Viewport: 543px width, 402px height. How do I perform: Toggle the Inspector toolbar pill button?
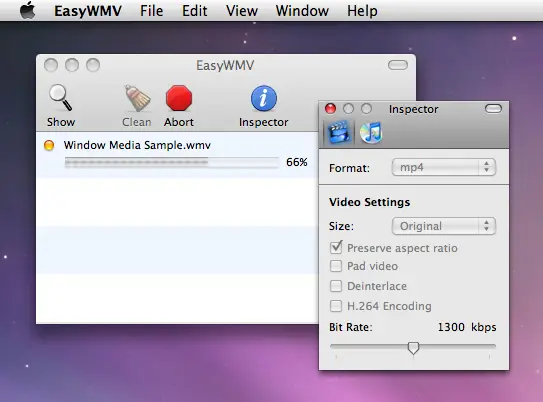tap(493, 109)
